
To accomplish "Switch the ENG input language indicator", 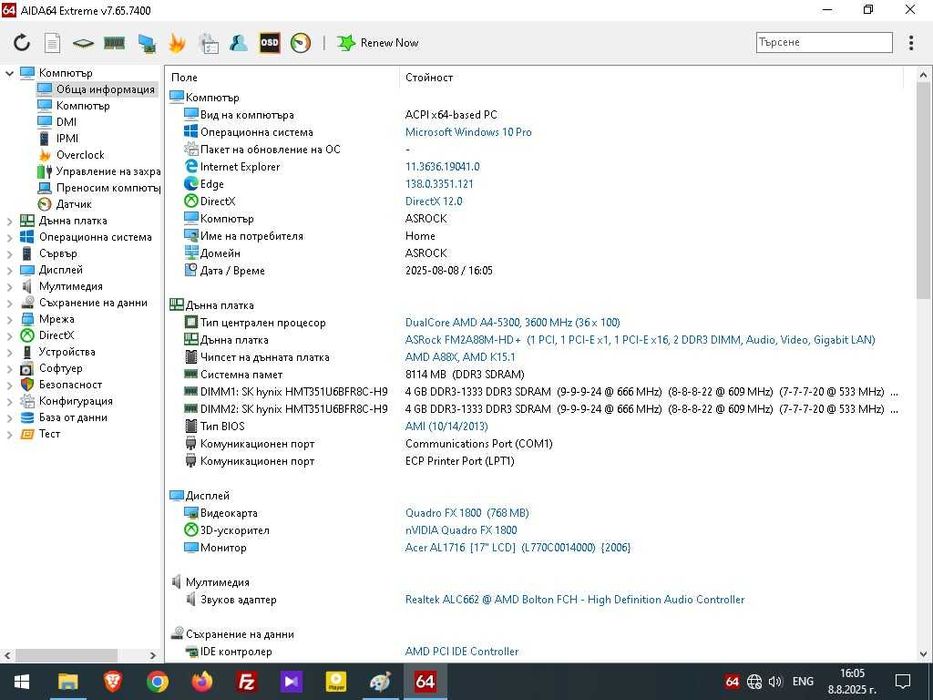I will tap(803, 682).
